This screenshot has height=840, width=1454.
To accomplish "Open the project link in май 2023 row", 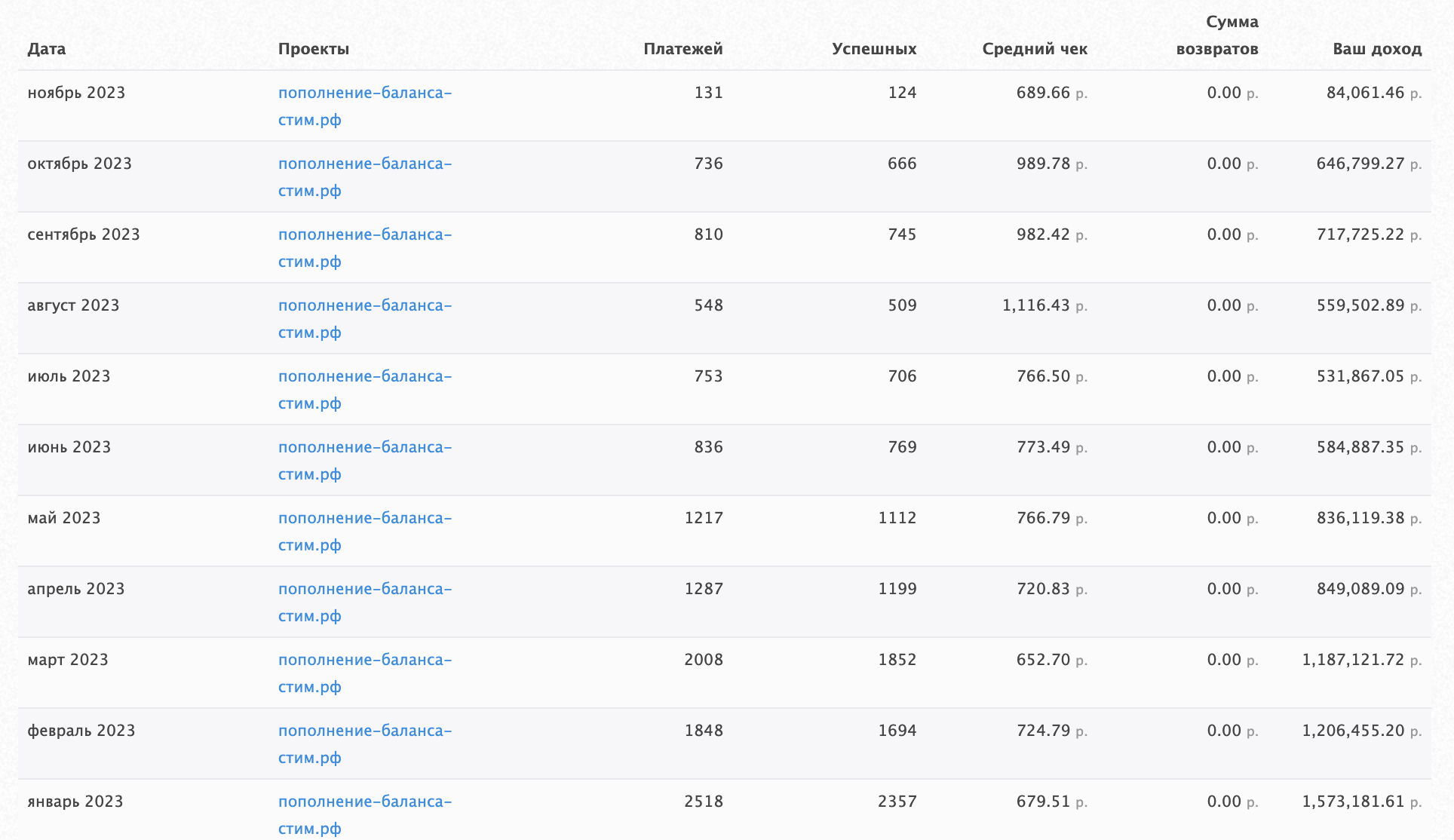I will click(364, 519).
